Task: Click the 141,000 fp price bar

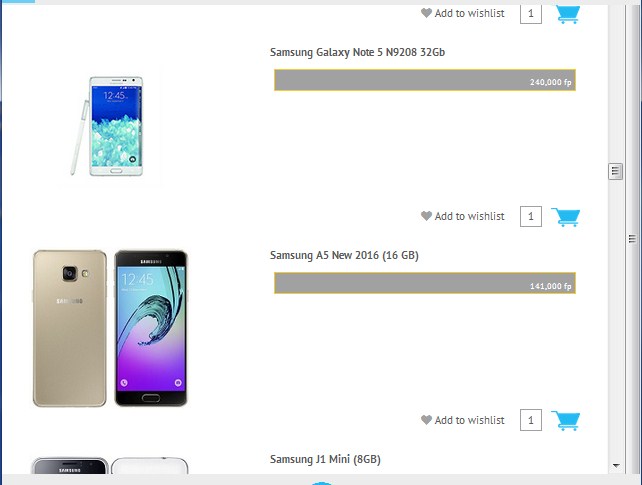Action: [x=425, y=283]
